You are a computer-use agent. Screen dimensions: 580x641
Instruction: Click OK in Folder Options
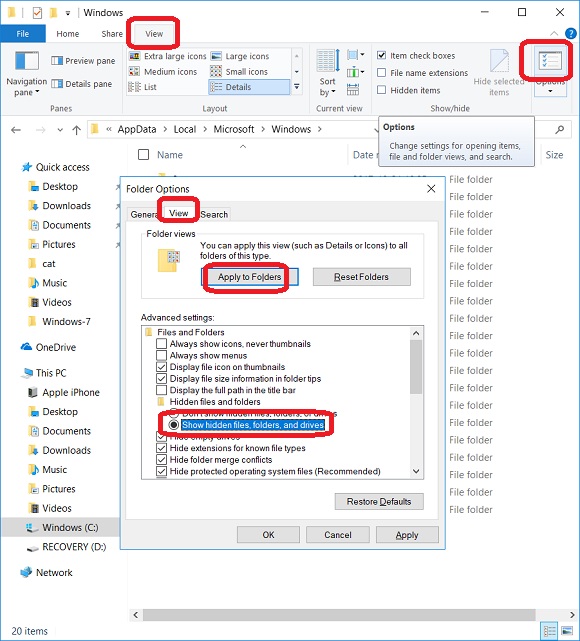[268, 535]
